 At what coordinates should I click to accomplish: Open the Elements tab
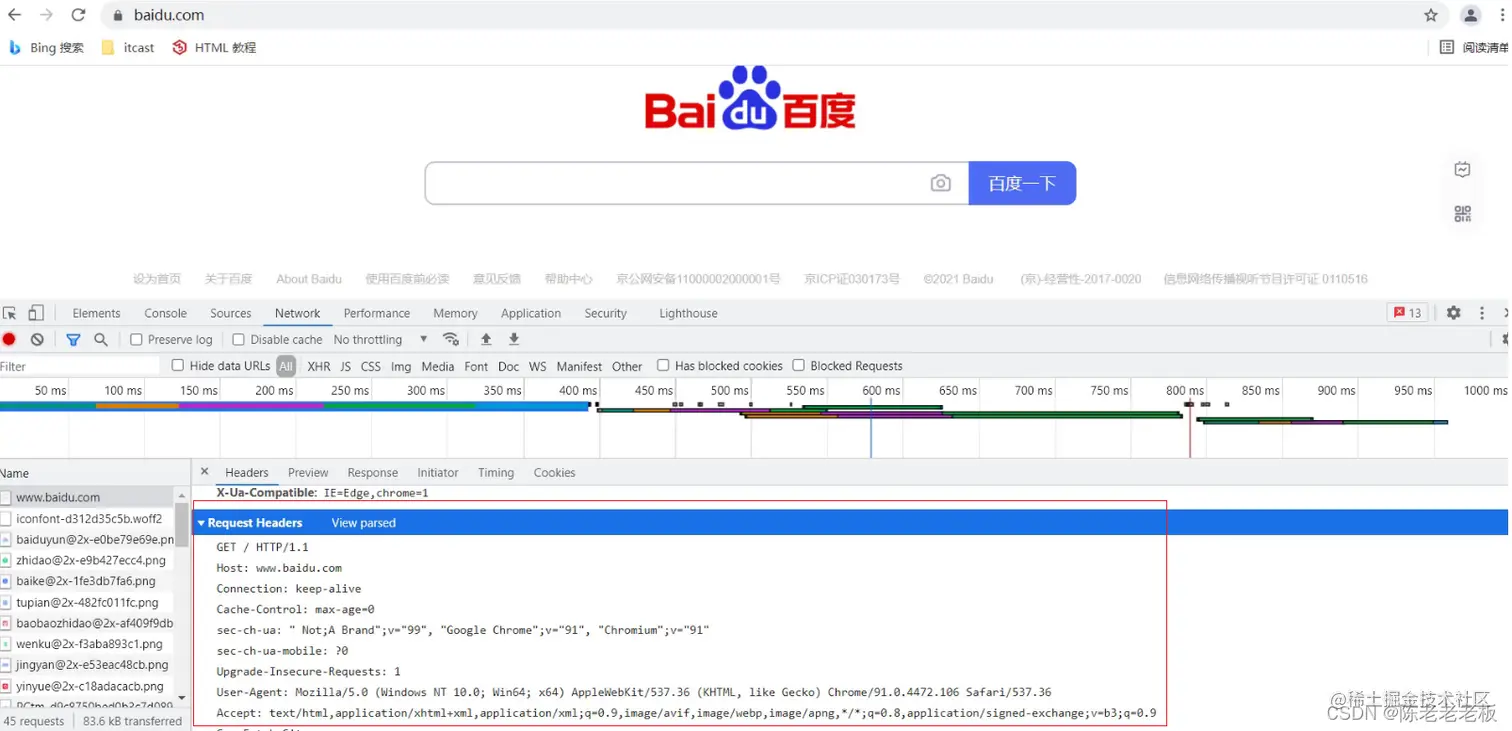(96, 313)
